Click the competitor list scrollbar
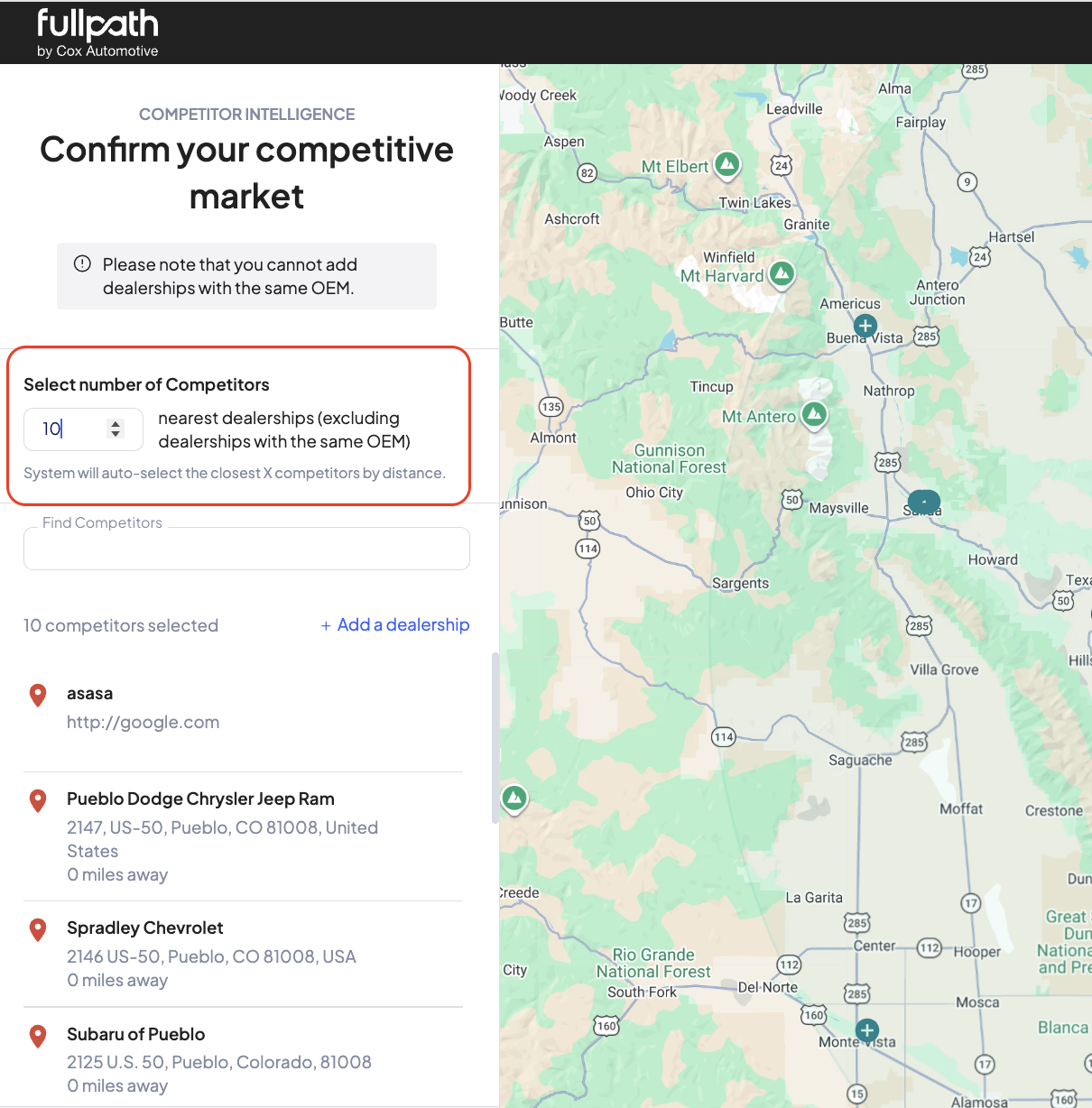The height and width of the screenshot is (1108, 1092). [495, 738]
